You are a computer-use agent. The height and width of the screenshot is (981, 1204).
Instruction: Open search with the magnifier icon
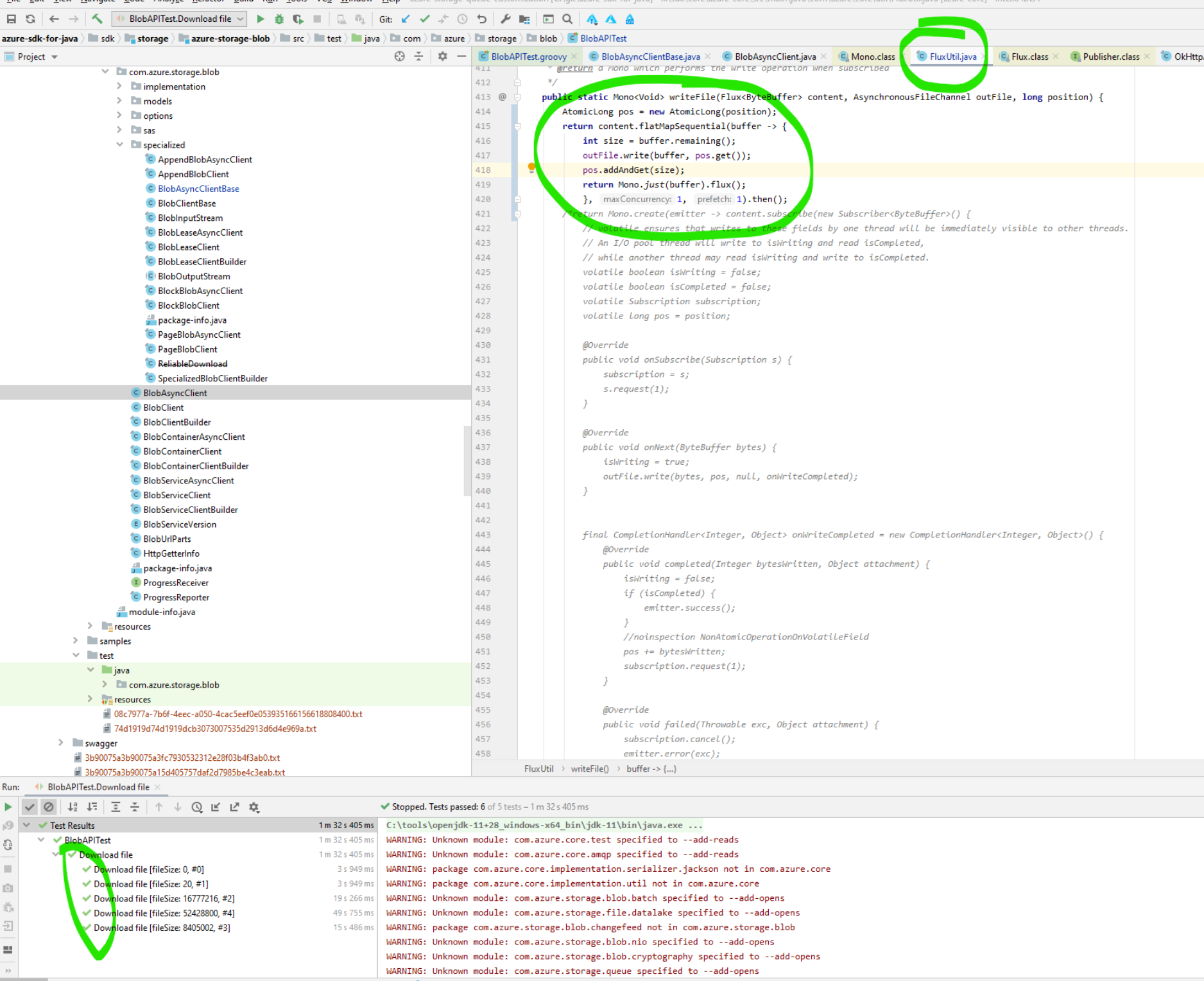[x=567, y=19]
